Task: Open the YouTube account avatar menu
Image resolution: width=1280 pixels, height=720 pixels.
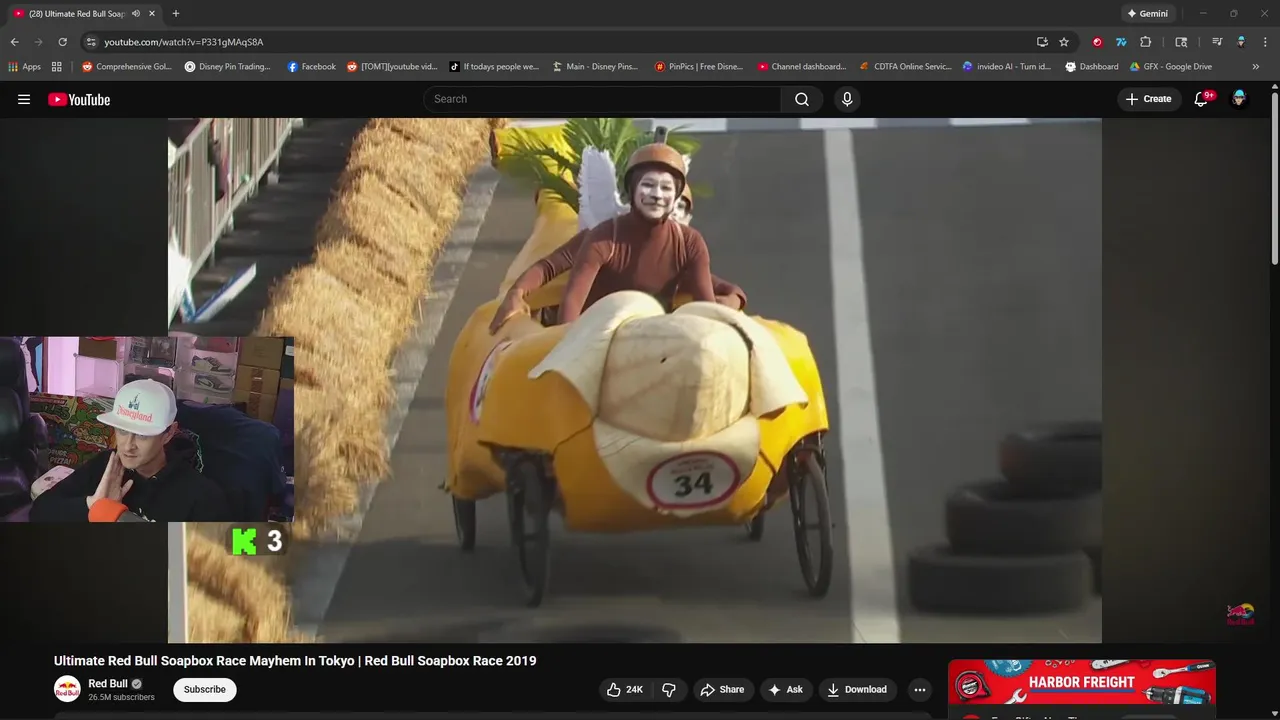Action: tap(1239, 99)
